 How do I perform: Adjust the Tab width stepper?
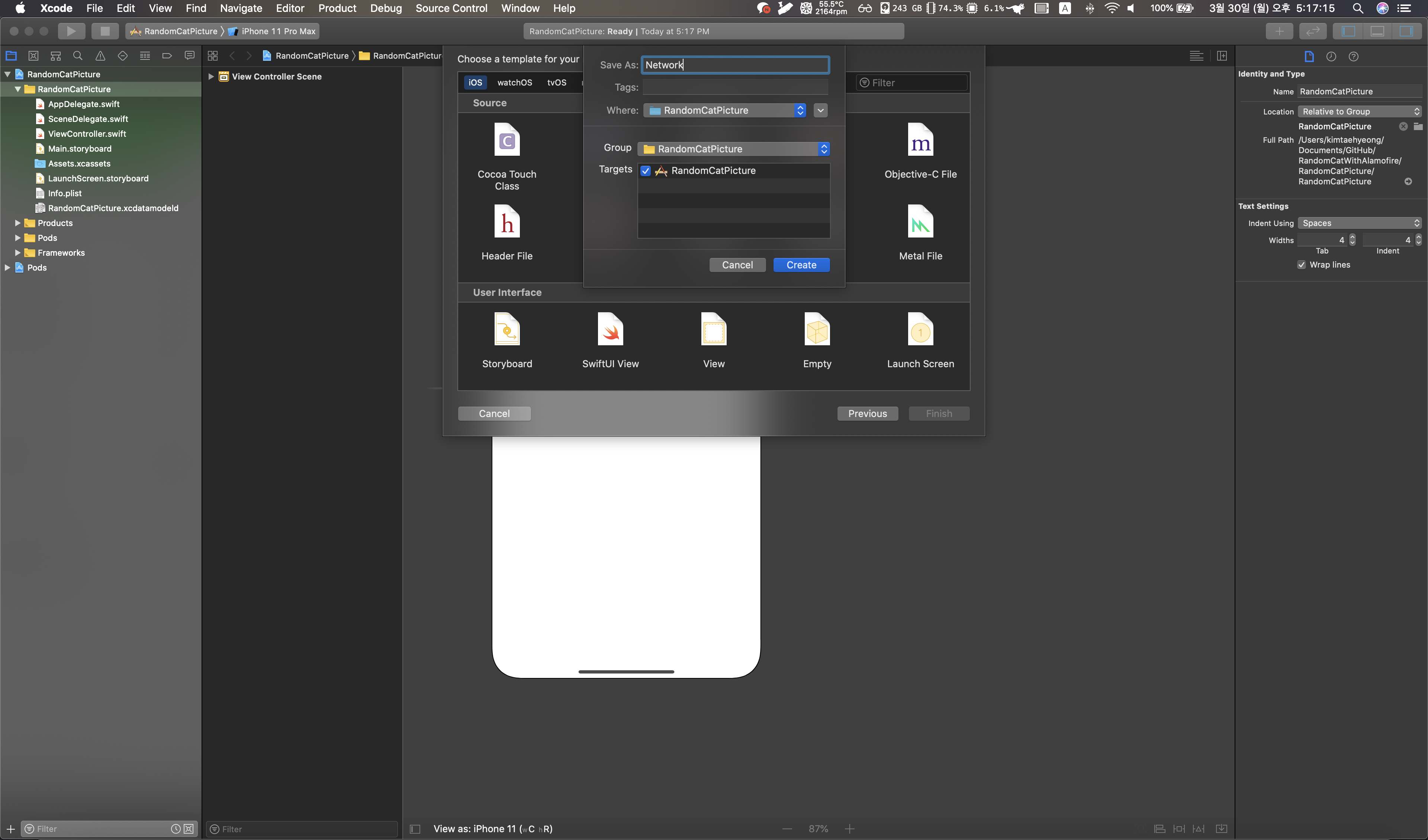tap(1352, 240)
